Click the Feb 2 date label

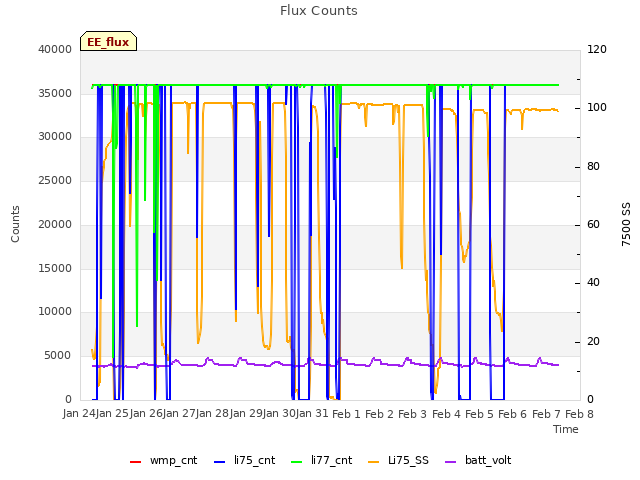[x=379, y=415]
